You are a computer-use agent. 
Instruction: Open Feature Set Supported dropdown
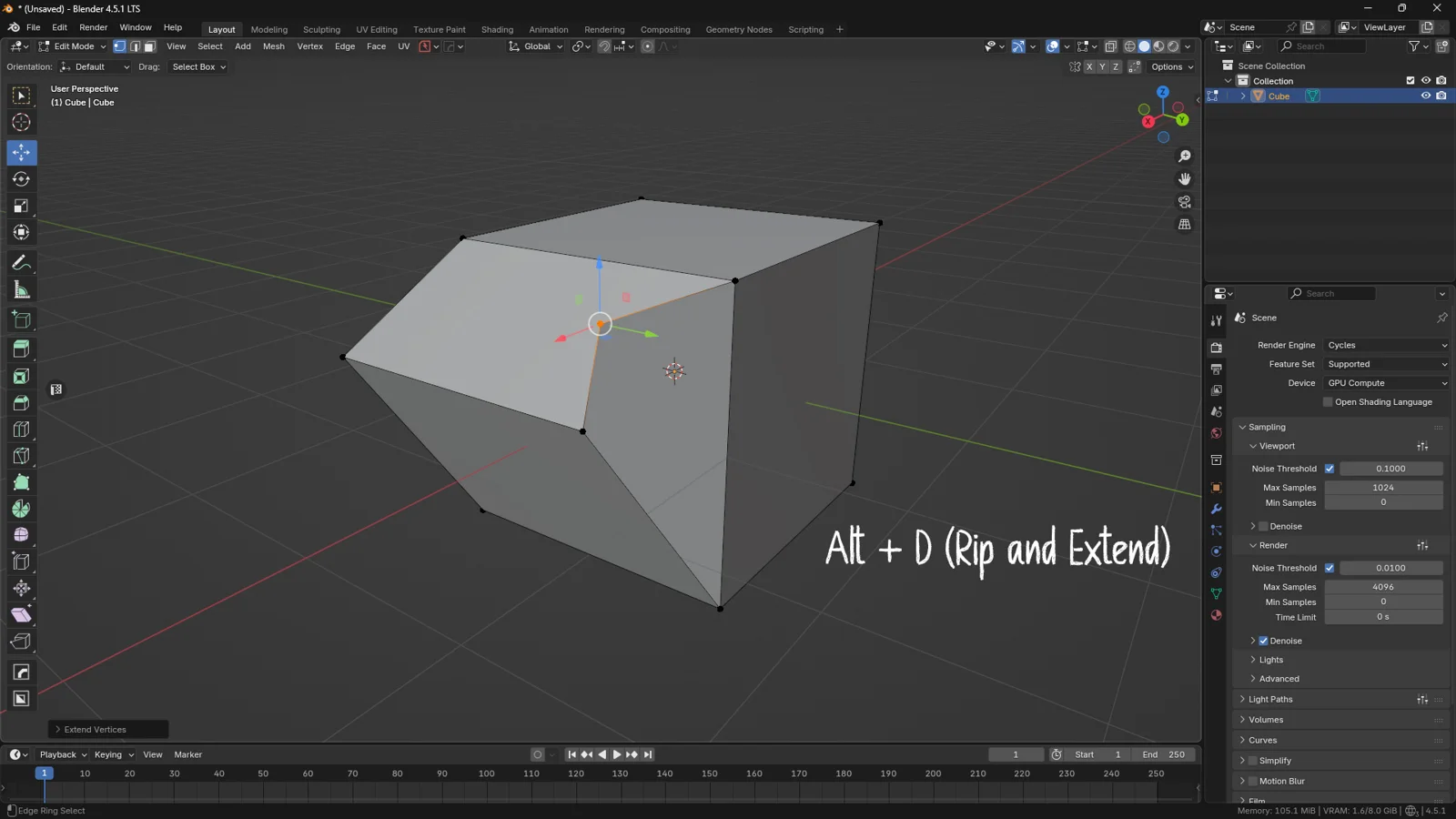coord(1387,364)
